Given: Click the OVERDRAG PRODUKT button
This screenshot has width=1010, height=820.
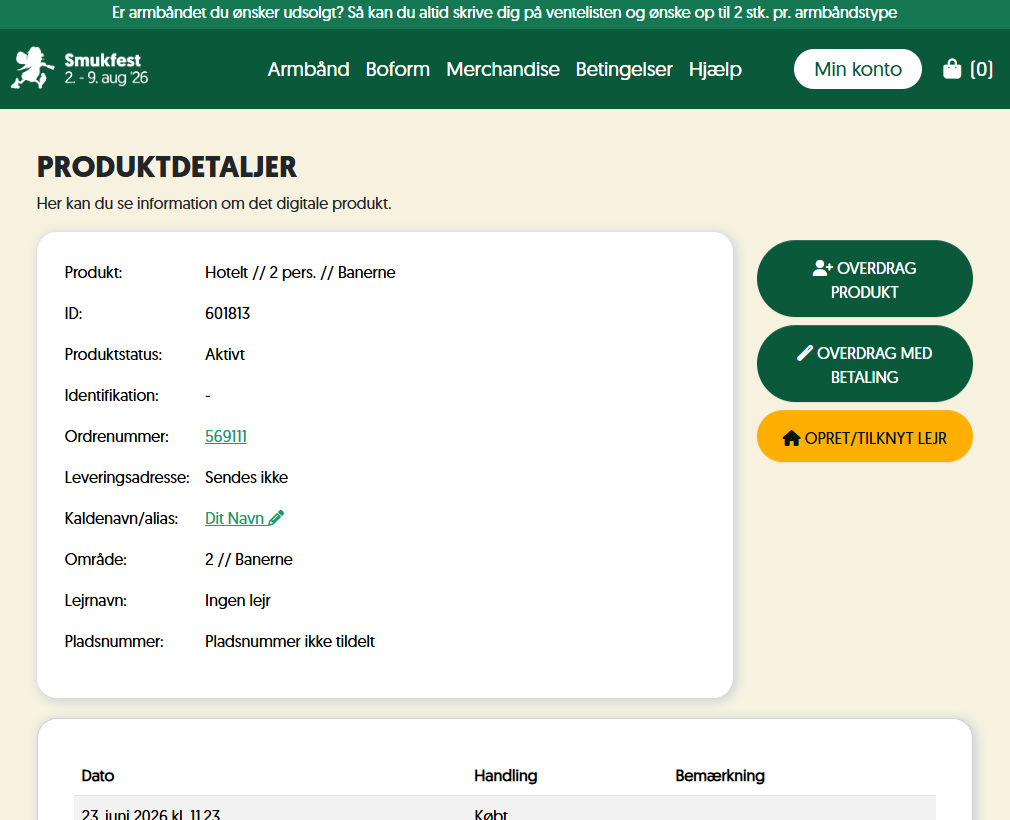Looking at the screenshot, I should (x=864, y=279).
